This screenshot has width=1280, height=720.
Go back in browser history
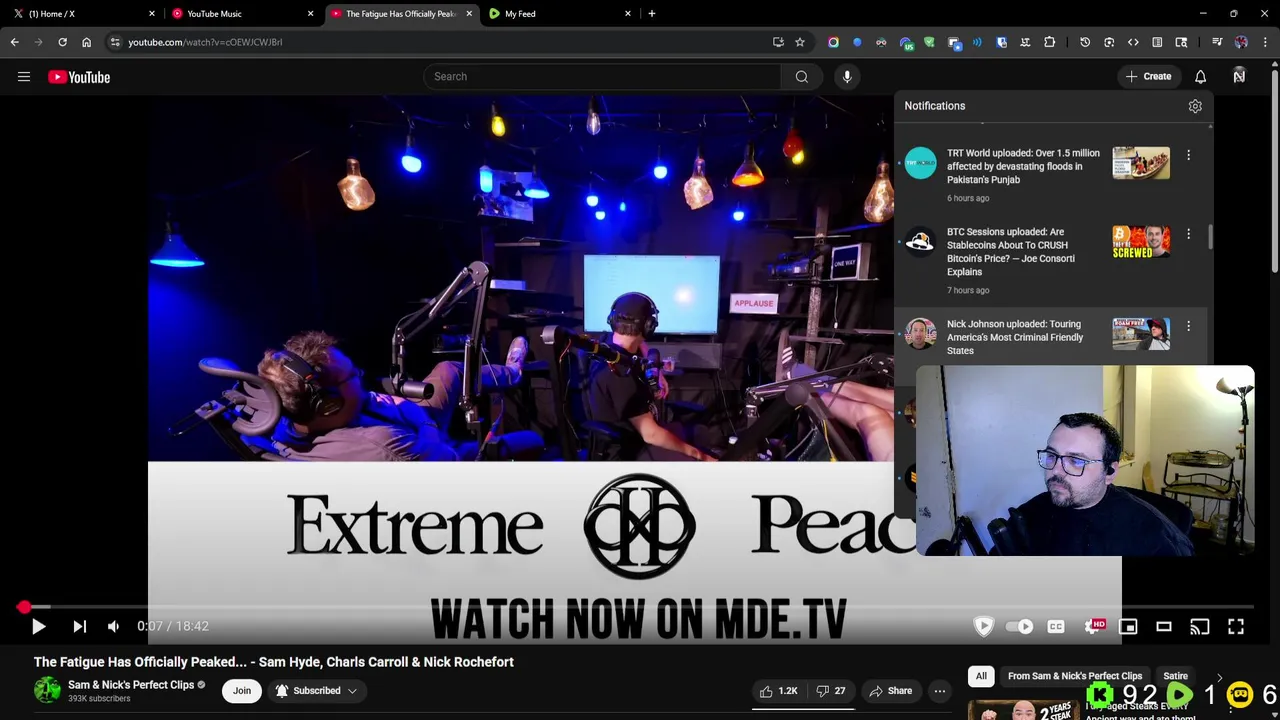pos(14,42)
